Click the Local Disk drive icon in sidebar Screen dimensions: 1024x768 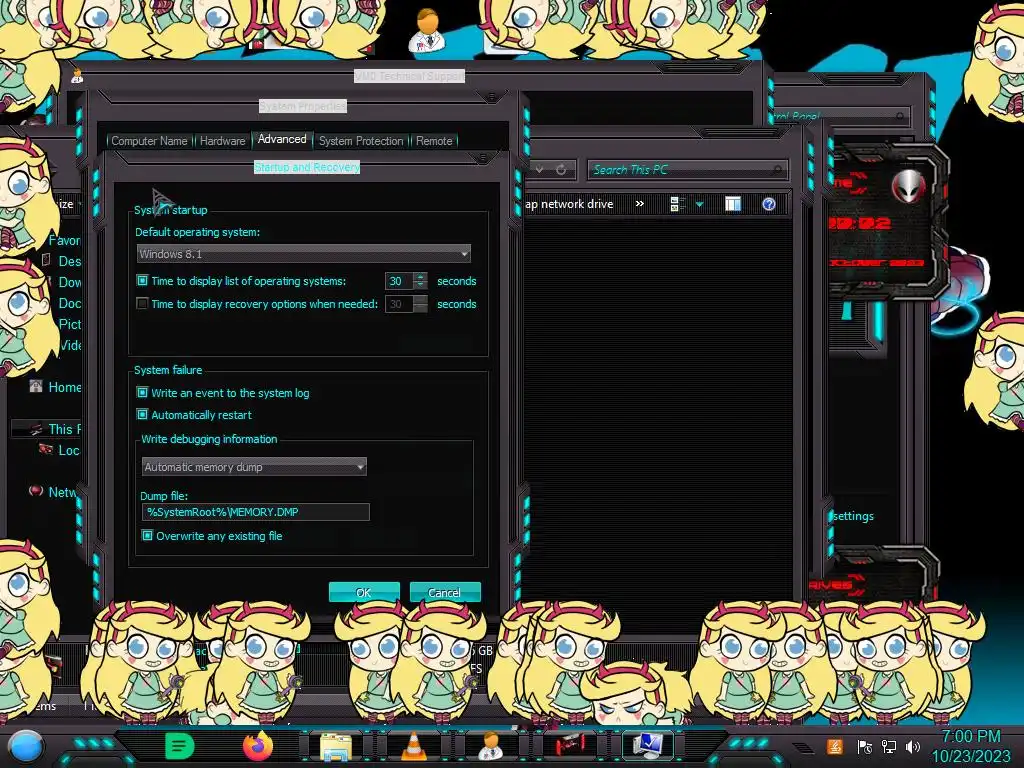tap(46, 449)
